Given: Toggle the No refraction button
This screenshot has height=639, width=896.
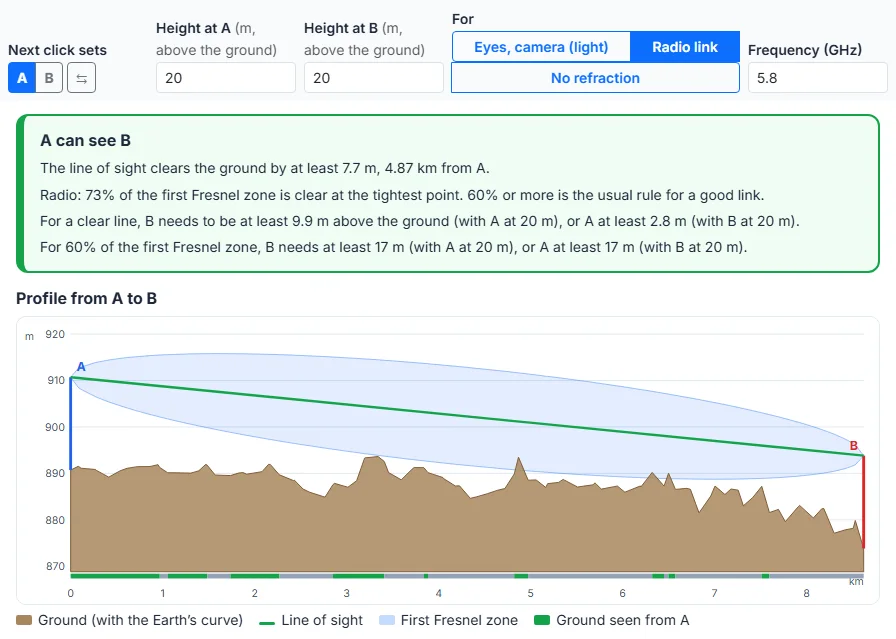Looking at the screenshot, I should point(595,78).
